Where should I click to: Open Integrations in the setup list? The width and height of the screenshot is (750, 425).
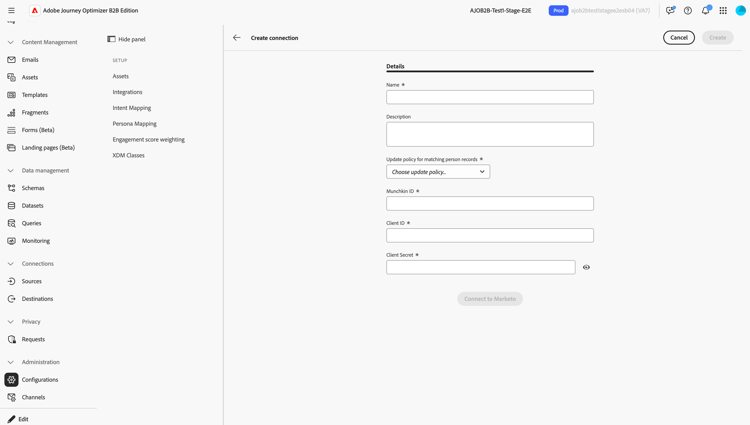pos(127,92)
